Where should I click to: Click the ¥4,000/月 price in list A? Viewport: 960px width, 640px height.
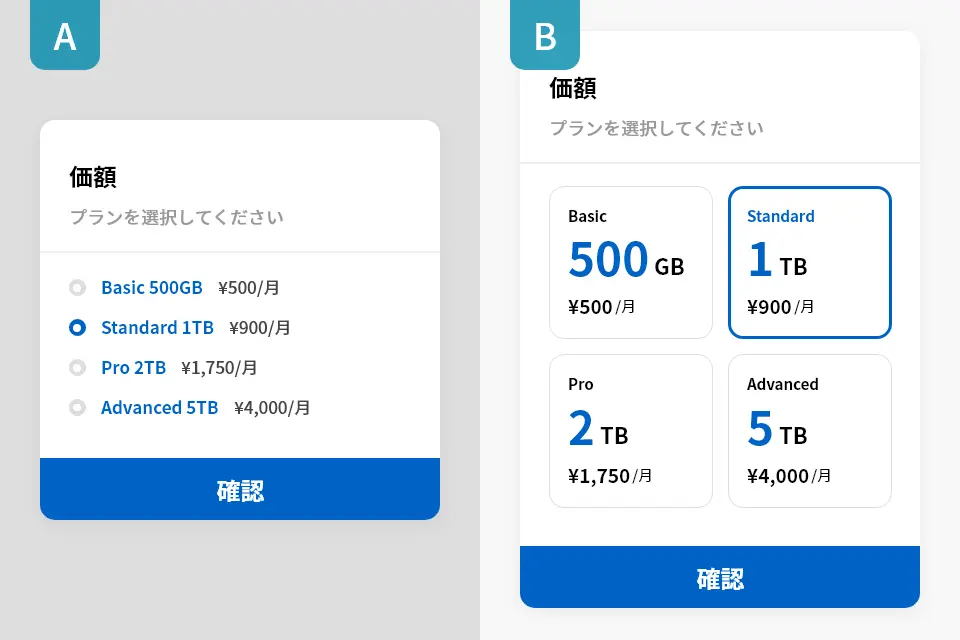[x=272, y=408]
